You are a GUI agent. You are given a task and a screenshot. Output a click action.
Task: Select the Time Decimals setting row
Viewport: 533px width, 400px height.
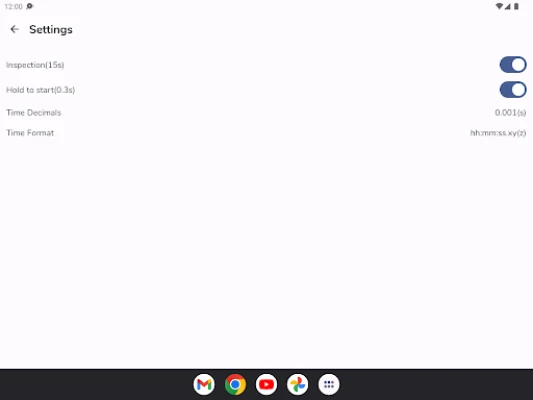pos(266,112)
